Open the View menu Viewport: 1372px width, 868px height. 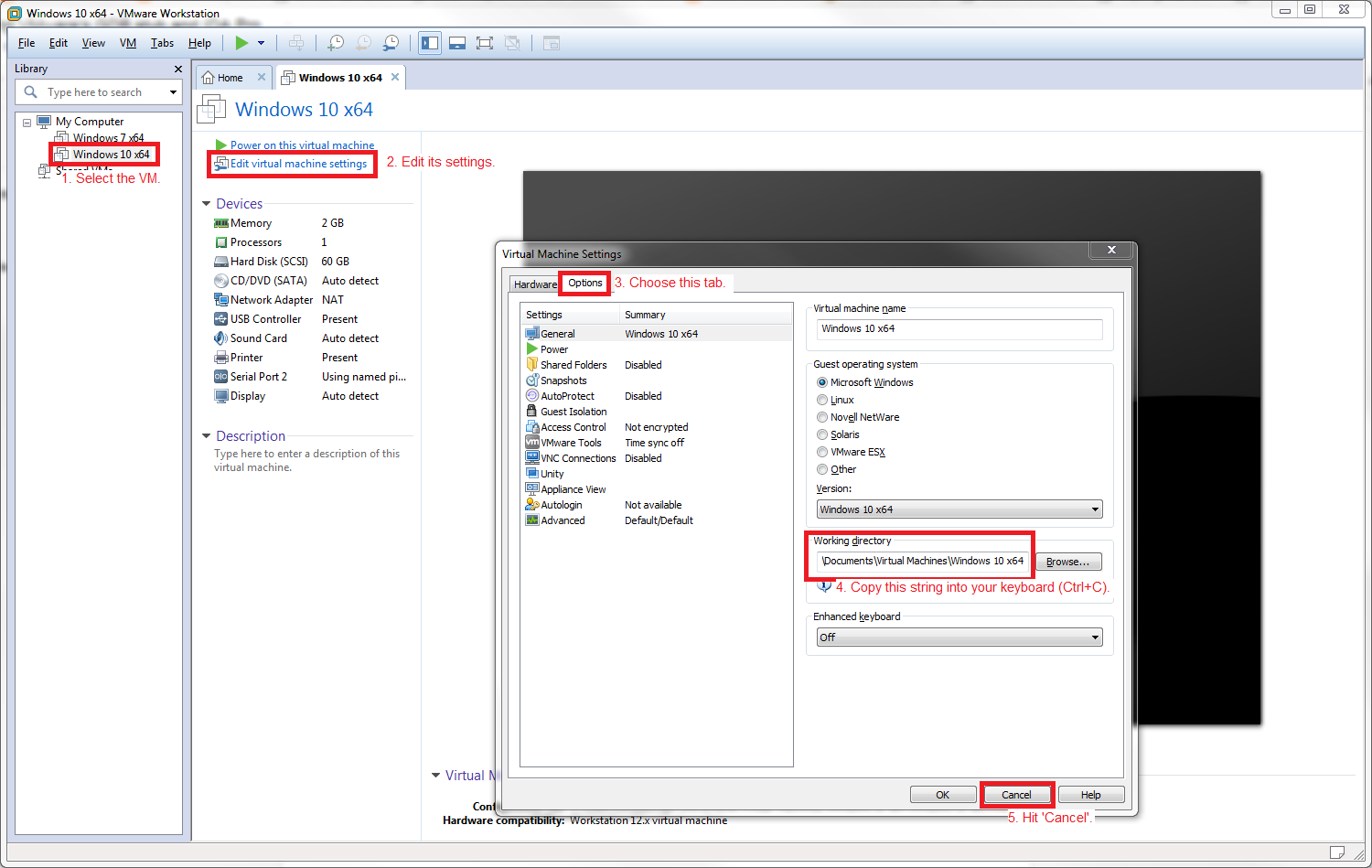tap(93, 43)
